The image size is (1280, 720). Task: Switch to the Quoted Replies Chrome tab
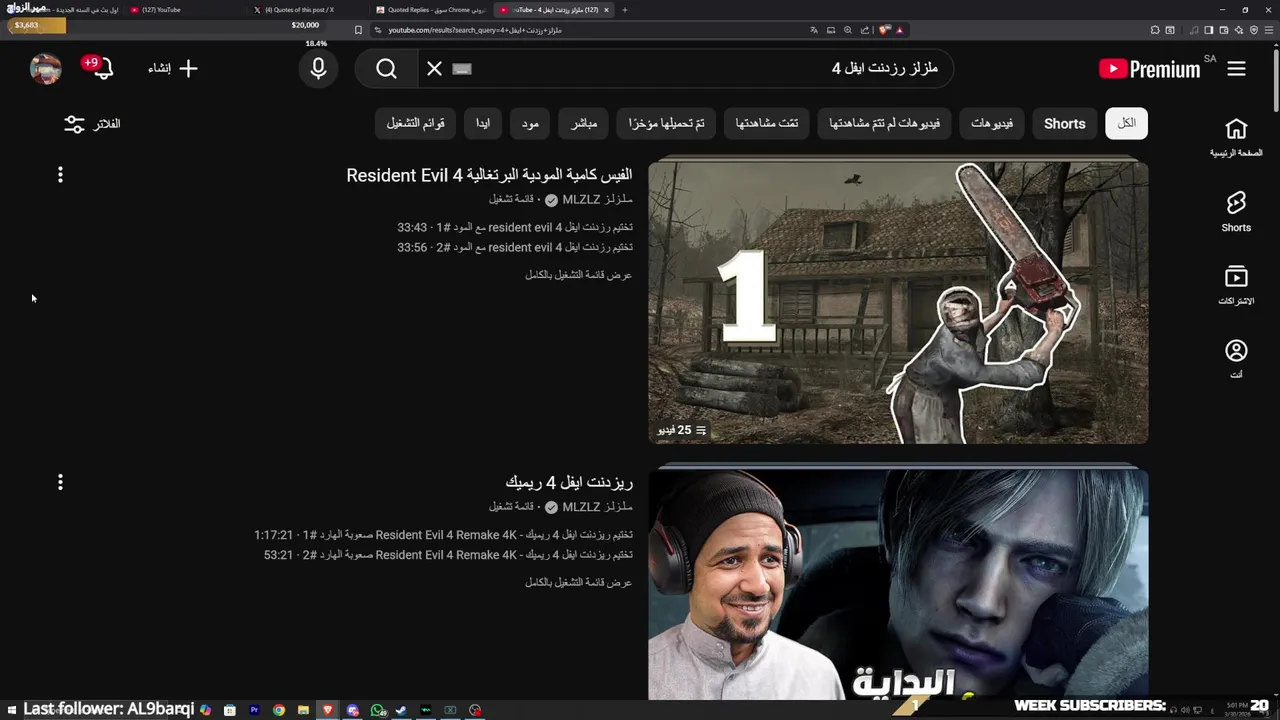[430, 10]
